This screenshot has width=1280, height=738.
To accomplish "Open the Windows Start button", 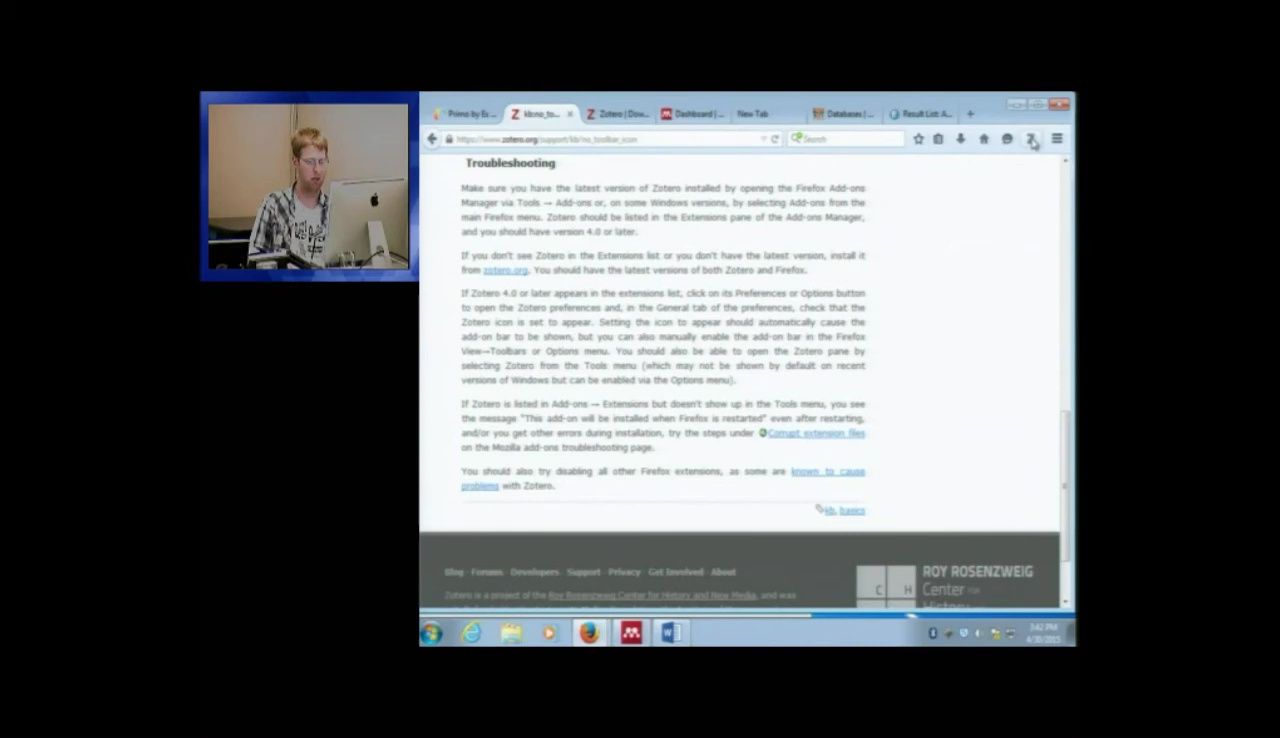I will pyautogui.click(x=432, y=633).
